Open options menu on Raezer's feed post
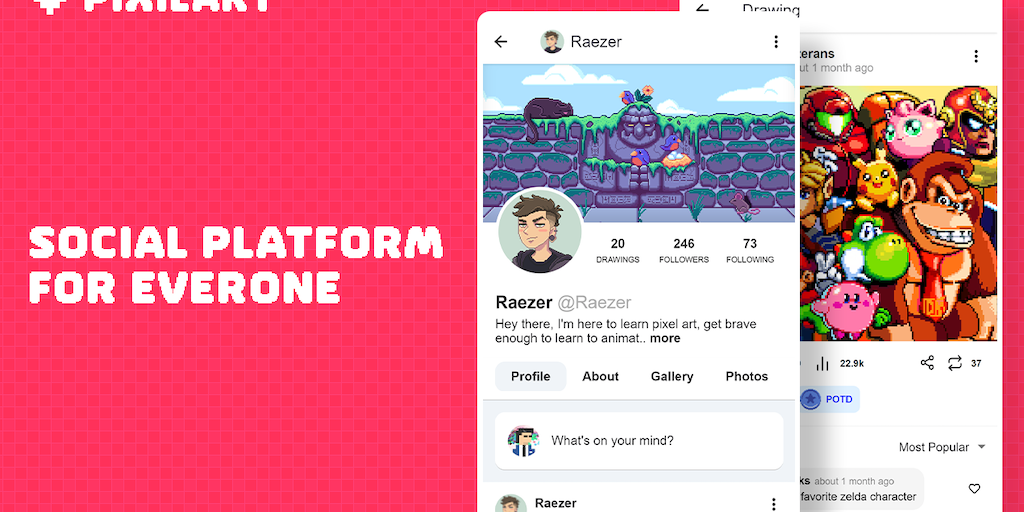Screen dimensions: 1024x512 coord(773,504)
